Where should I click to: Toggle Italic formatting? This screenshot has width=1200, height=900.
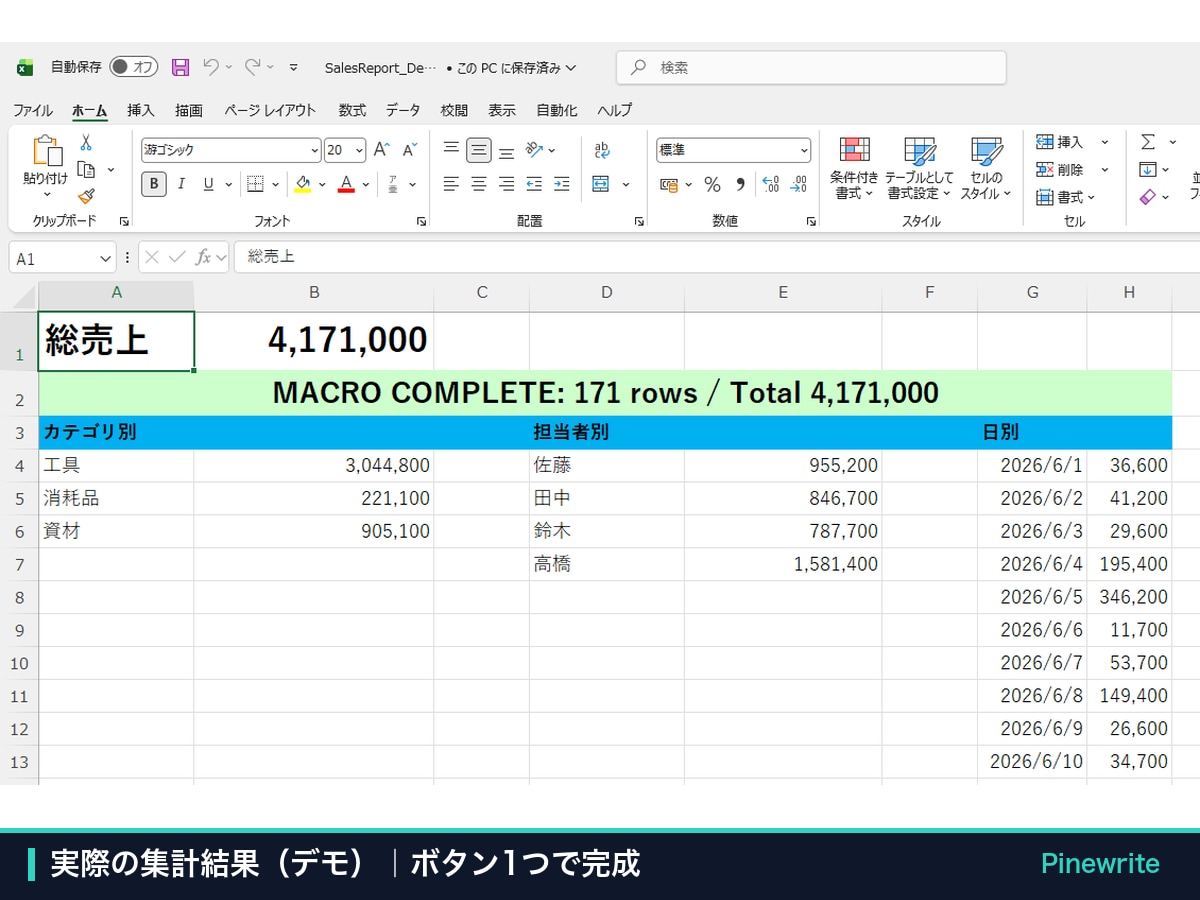[181, 184]
